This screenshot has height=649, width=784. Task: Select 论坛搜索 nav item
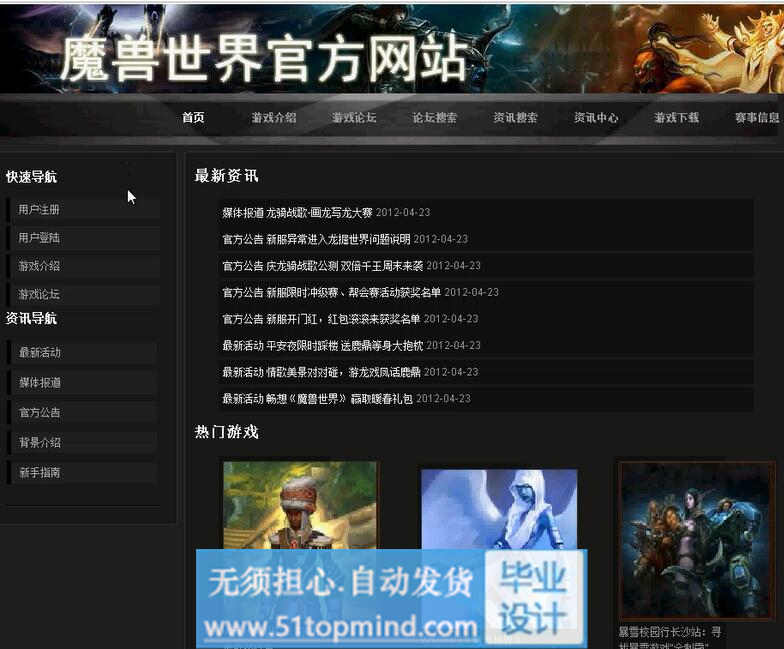[434, 118]
